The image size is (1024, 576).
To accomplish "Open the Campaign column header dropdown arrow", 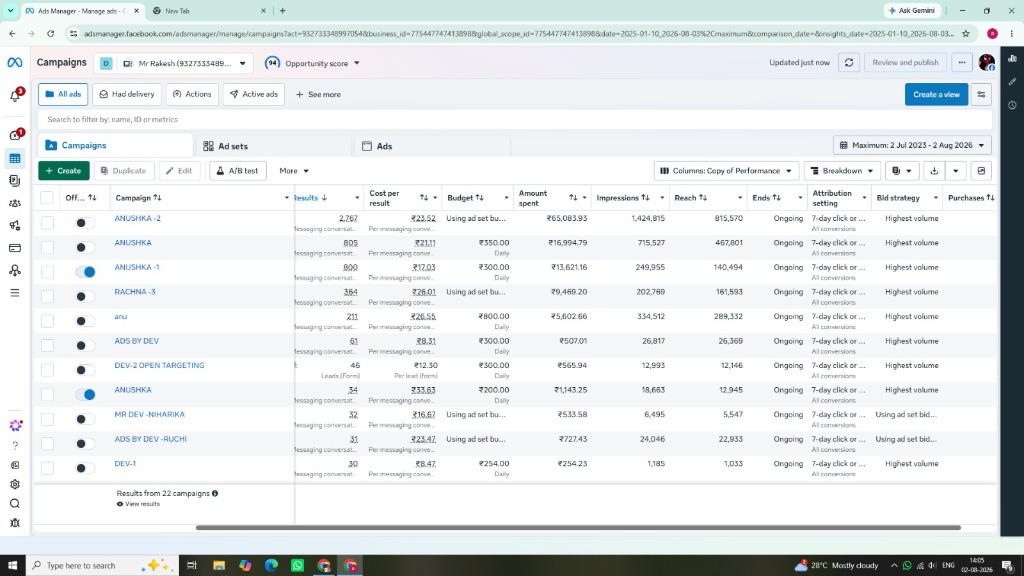I will click(x=286, y=198).
